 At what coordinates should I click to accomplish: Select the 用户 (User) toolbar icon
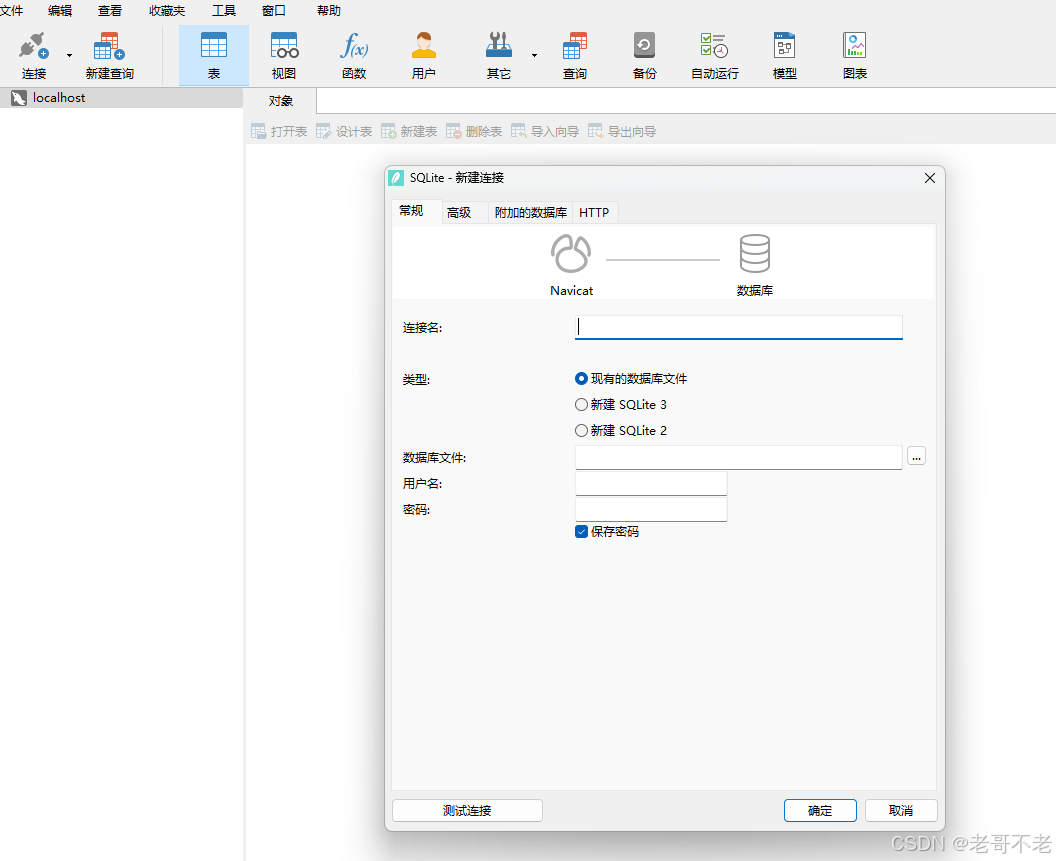pos(424,46)
